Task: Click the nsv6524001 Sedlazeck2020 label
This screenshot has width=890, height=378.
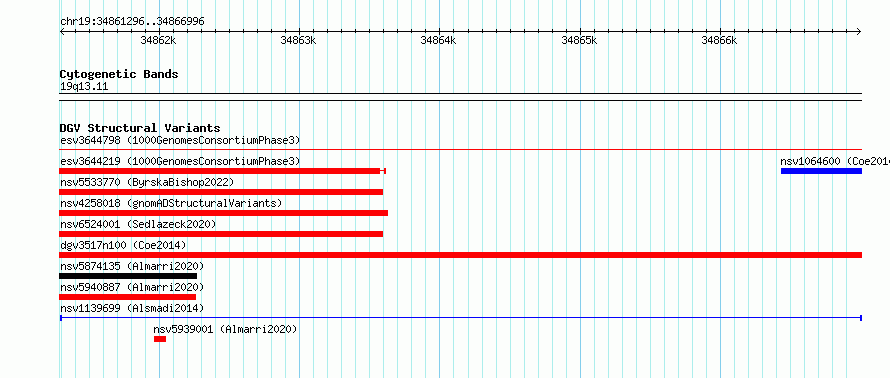Action: (x=138, y=224)
